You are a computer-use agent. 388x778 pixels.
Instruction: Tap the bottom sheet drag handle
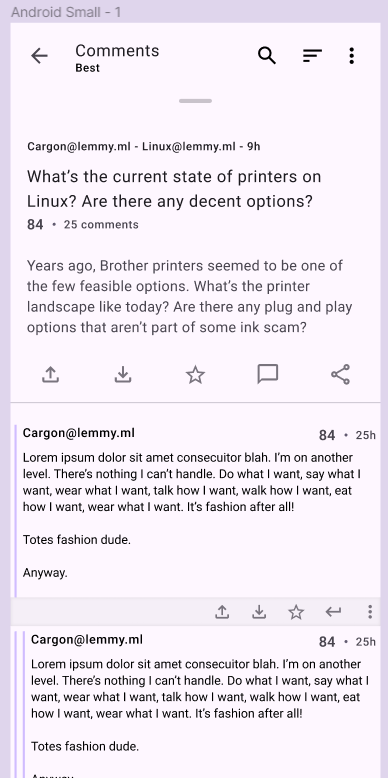[x=195, y=101]
